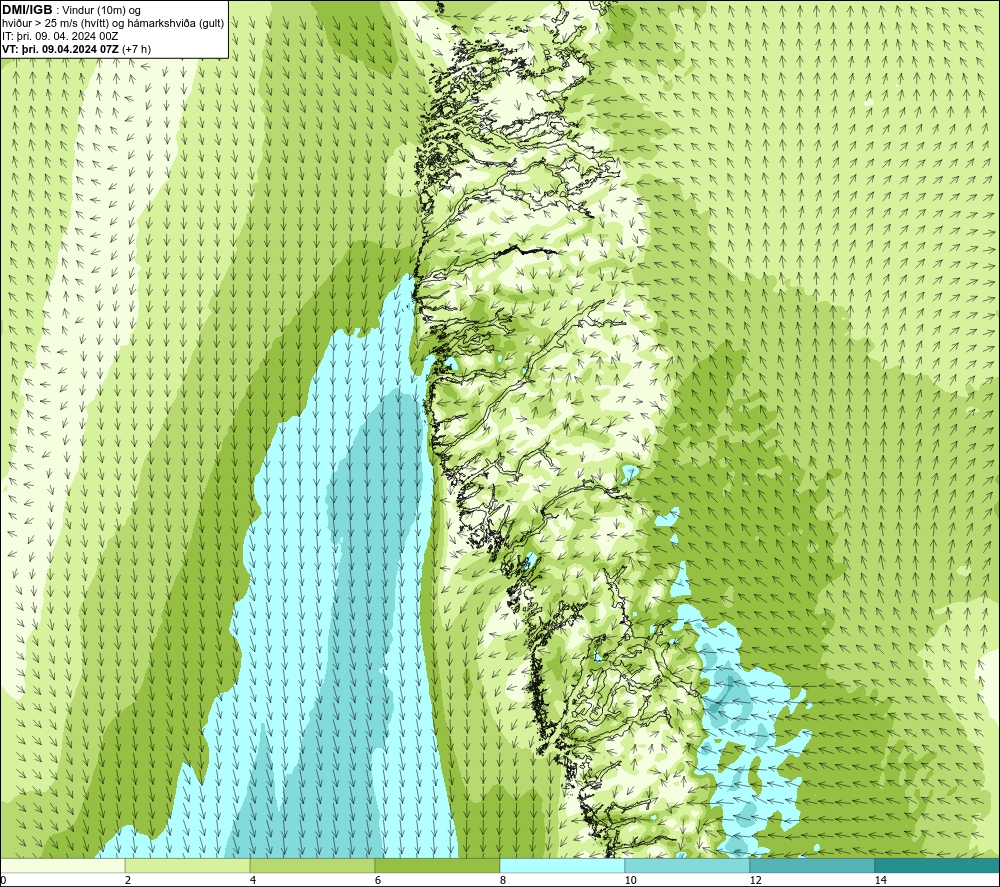Click the scale label '2'
This screenshot has width=1000, height=887.
click(x=128, y=880)
